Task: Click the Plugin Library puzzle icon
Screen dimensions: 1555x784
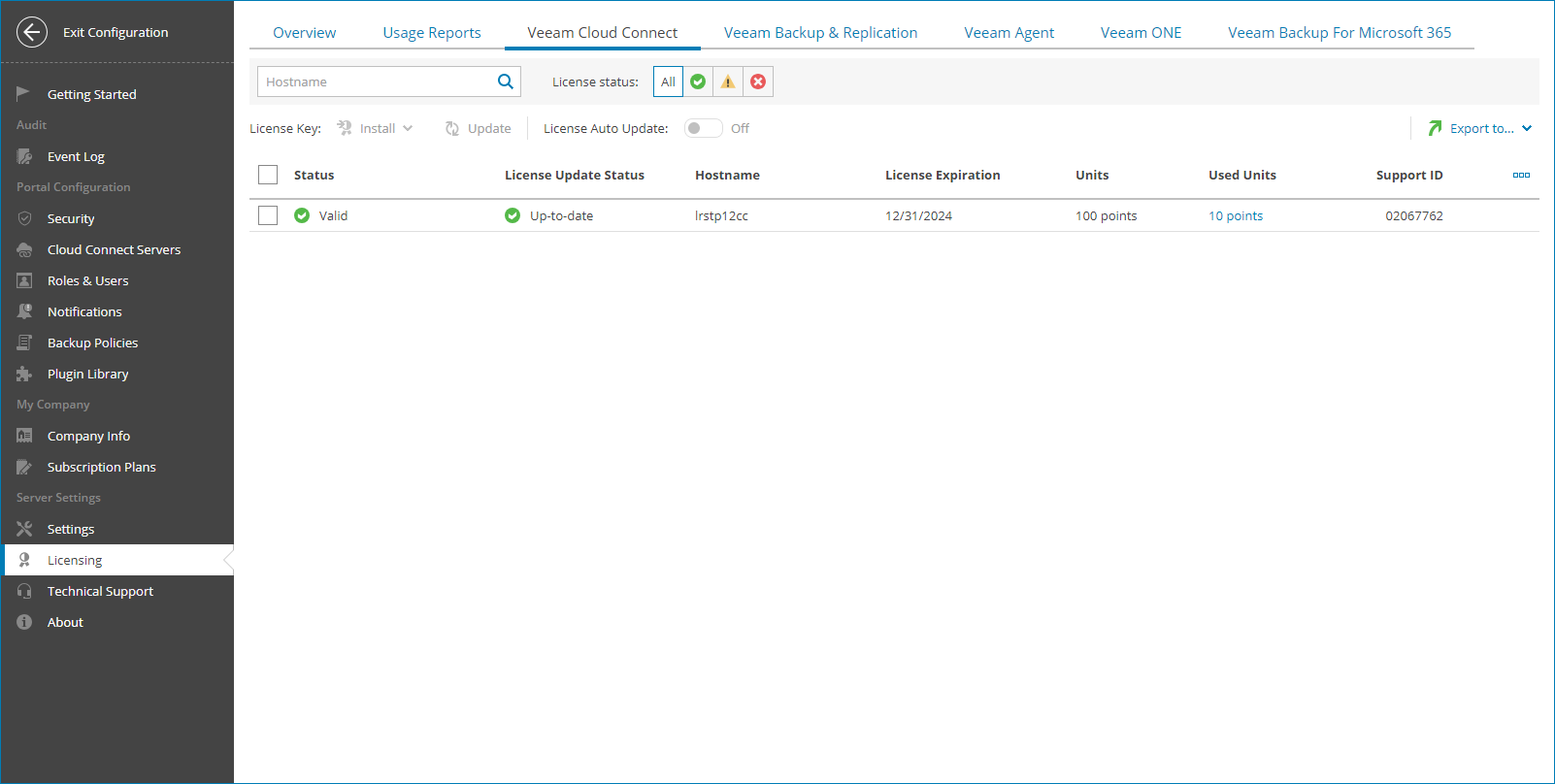Action: click(24, 374)
